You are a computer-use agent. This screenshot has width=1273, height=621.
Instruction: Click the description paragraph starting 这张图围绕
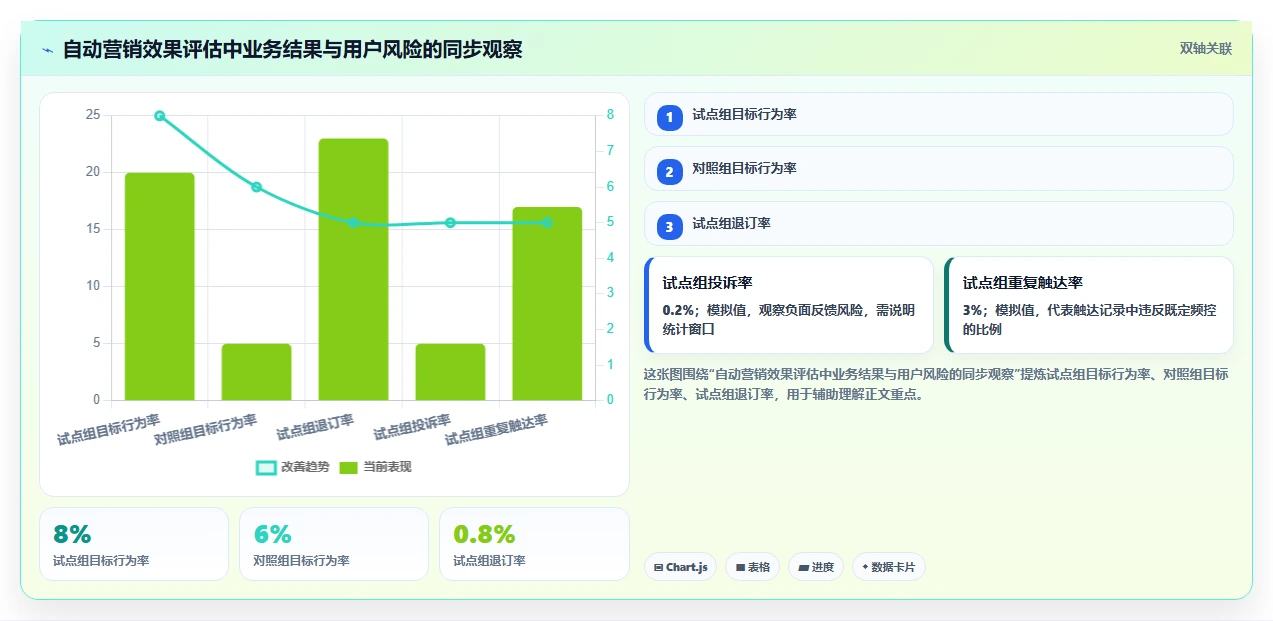click(x=937, y=384)
